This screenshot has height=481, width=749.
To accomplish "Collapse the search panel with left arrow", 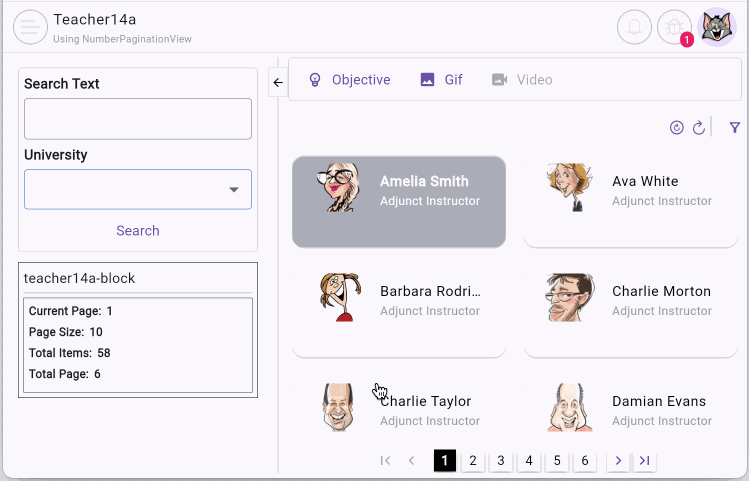I will [x=278, y=82].
